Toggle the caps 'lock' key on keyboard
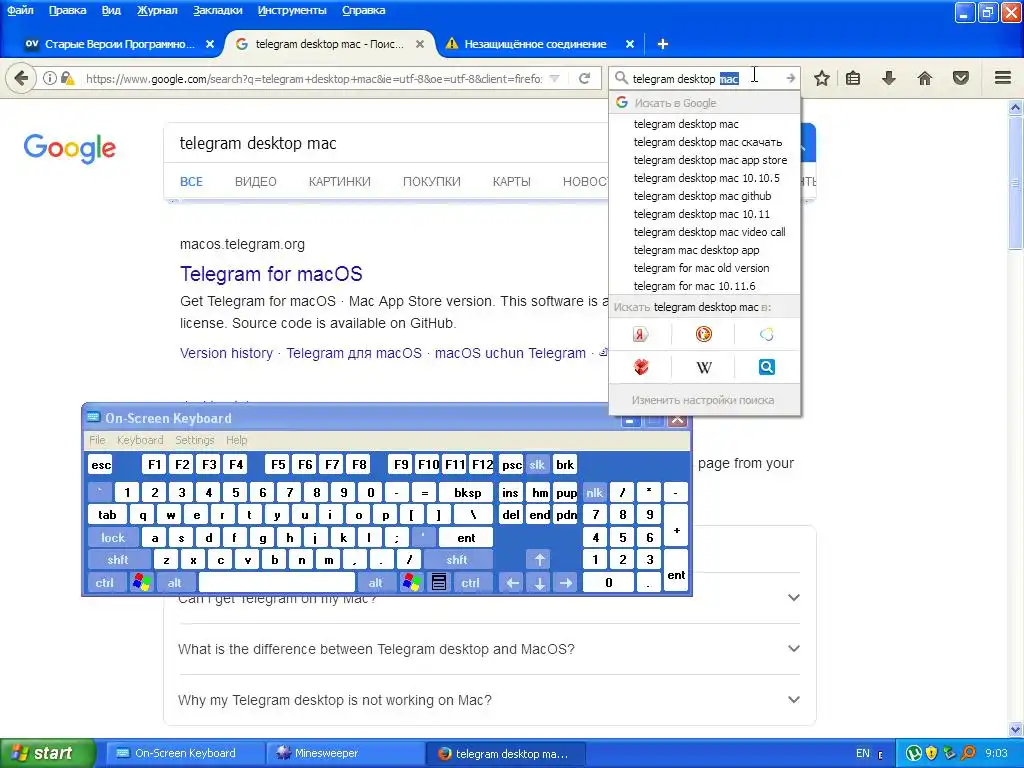 pyautogui.click(x=112, y=537)
